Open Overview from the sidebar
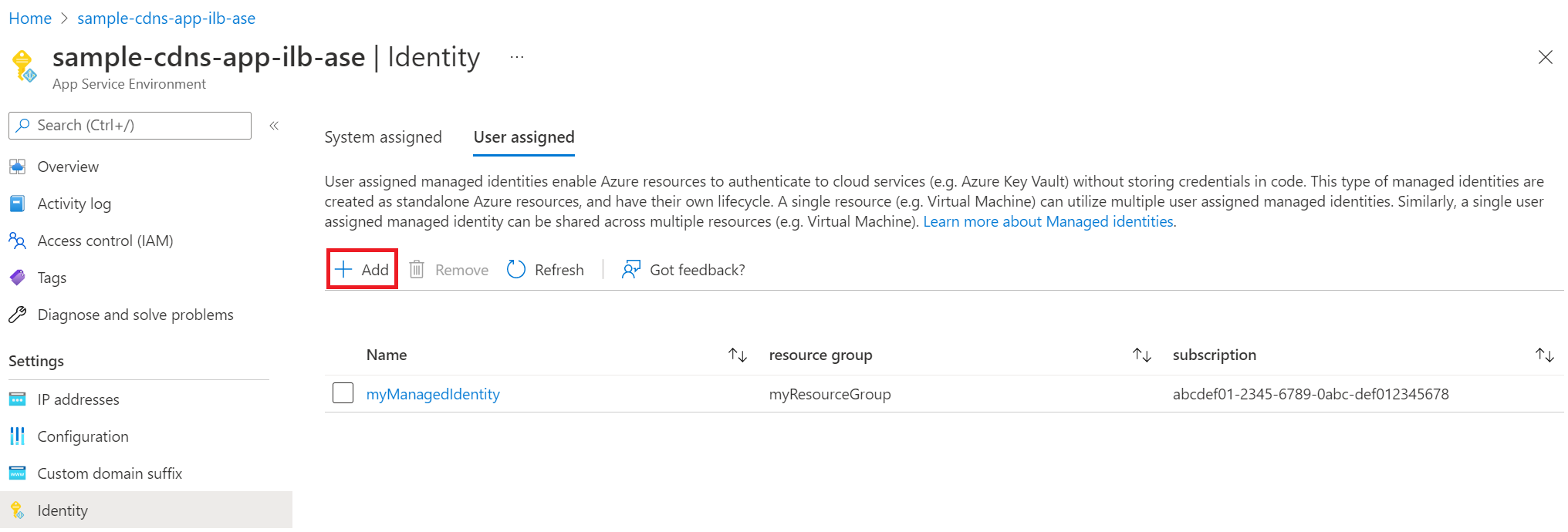 tap(68, 167)
